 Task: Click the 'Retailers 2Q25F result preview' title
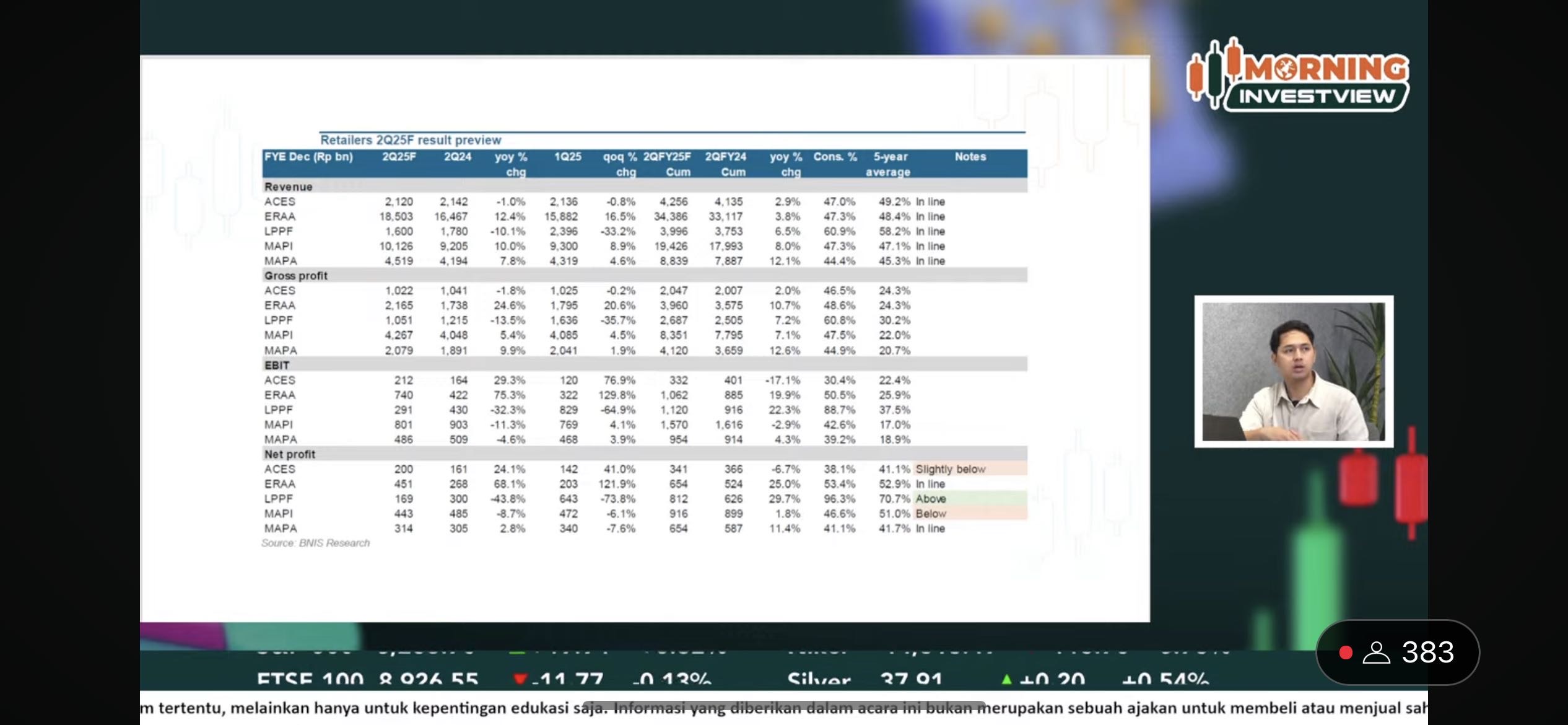411,140
